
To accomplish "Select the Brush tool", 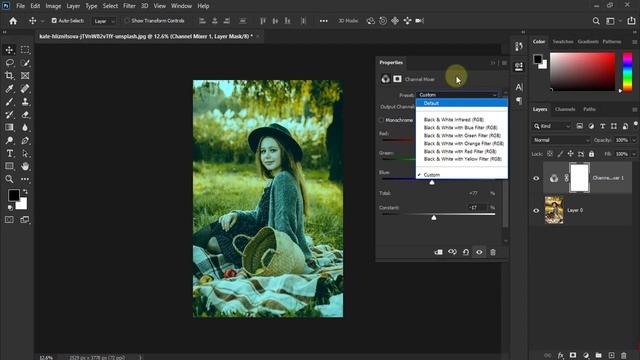I will coord(9,102).
